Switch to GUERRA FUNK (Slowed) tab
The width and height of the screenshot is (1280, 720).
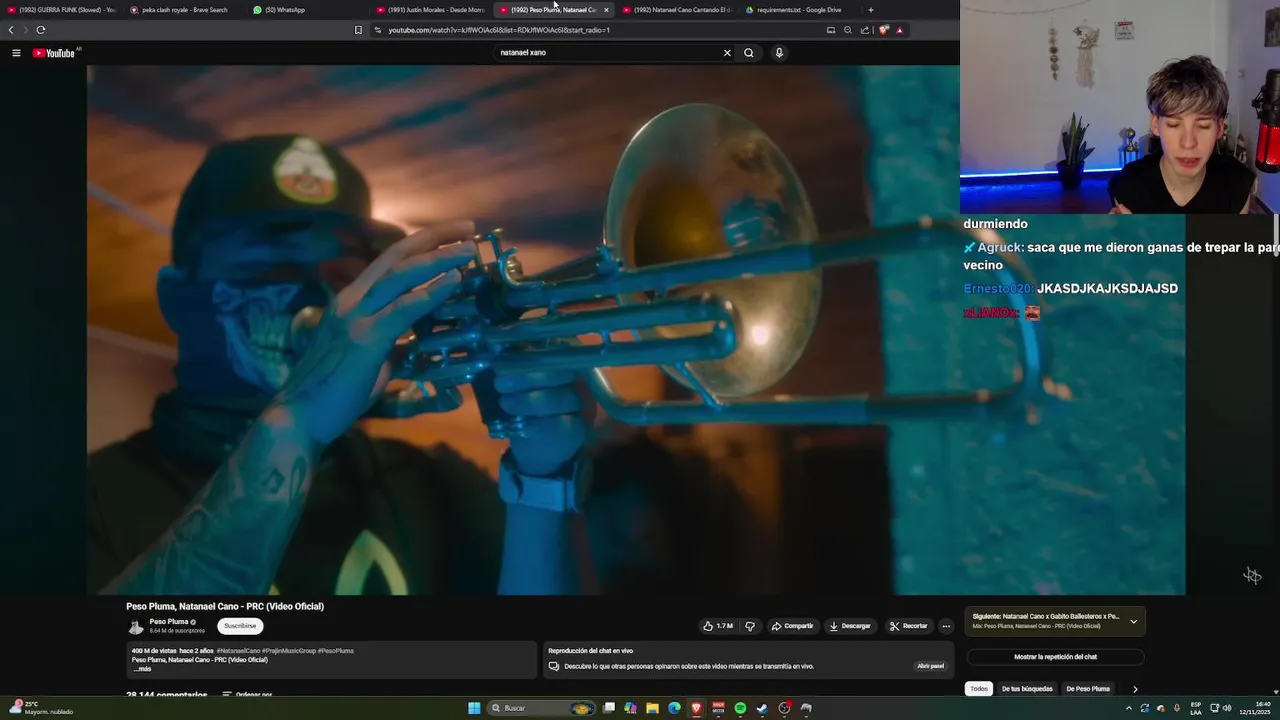coord(60,10)
